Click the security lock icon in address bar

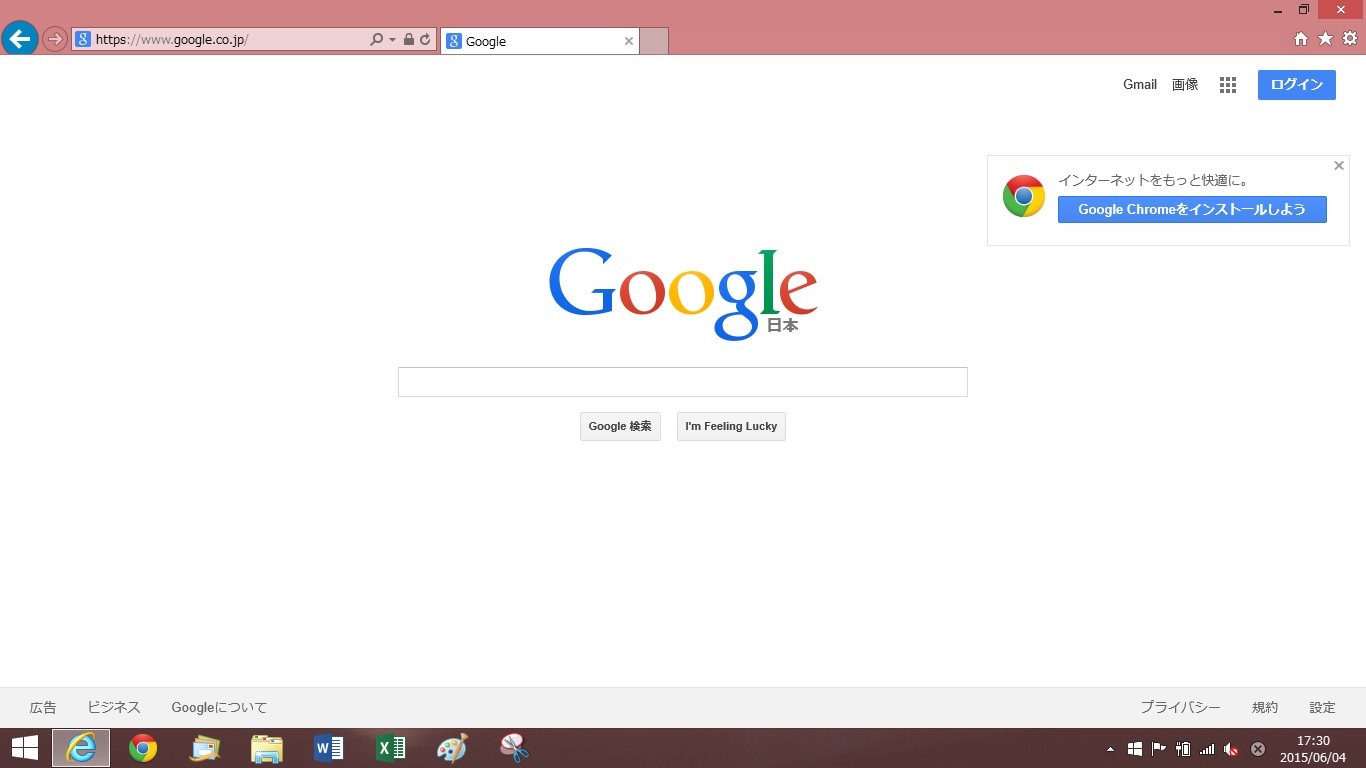point(409,40)
